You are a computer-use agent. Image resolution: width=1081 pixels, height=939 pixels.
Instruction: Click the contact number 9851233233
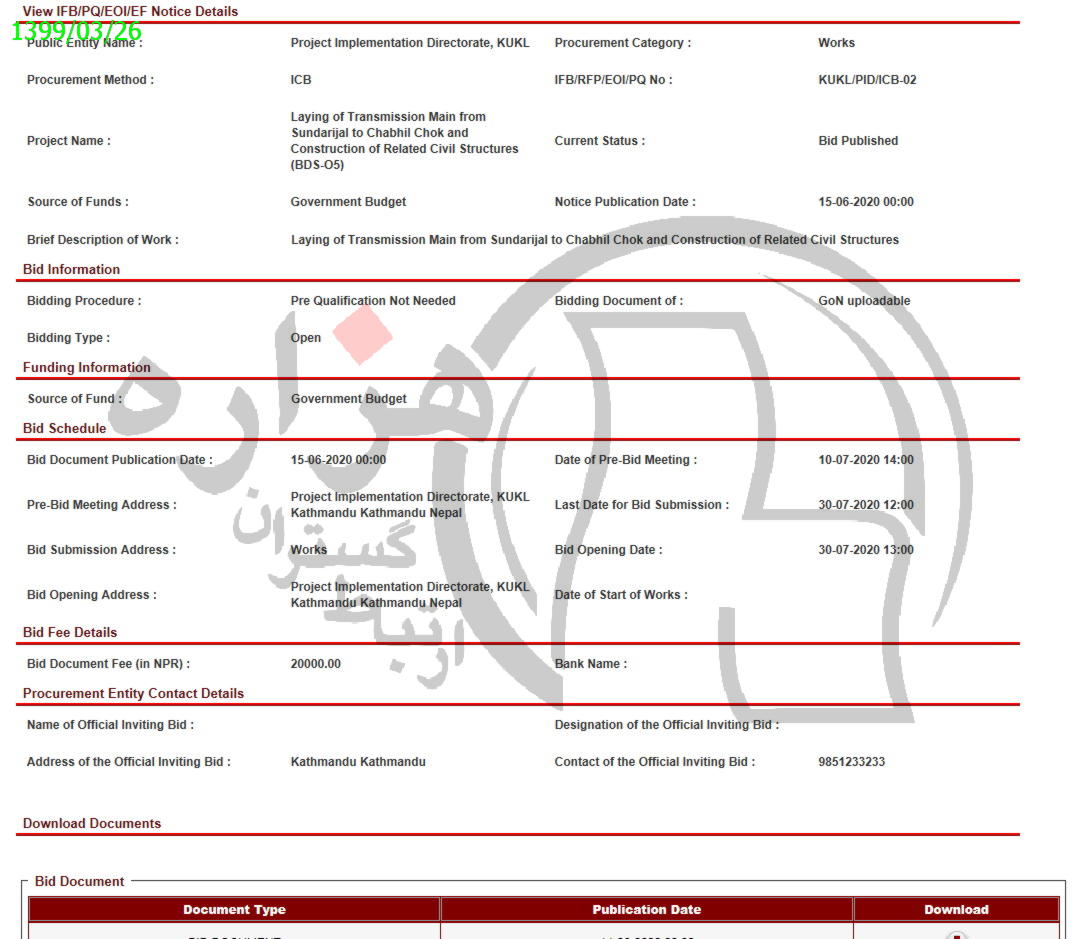pyautogui.click(x=851, y=762)
